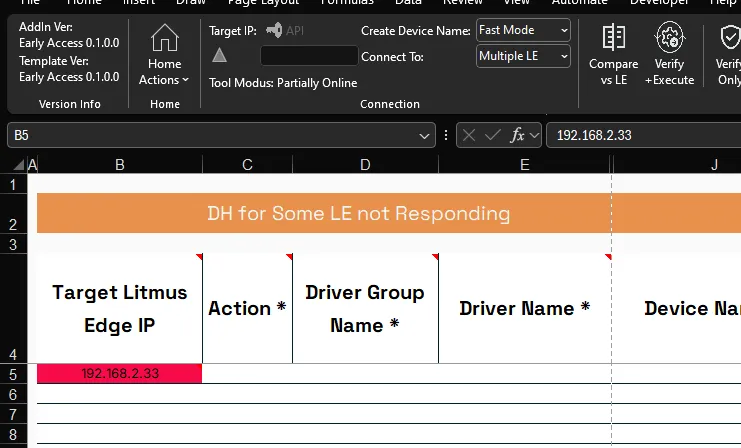Open the Create Device Name Fast Mode dropdown

coord(523,30)
